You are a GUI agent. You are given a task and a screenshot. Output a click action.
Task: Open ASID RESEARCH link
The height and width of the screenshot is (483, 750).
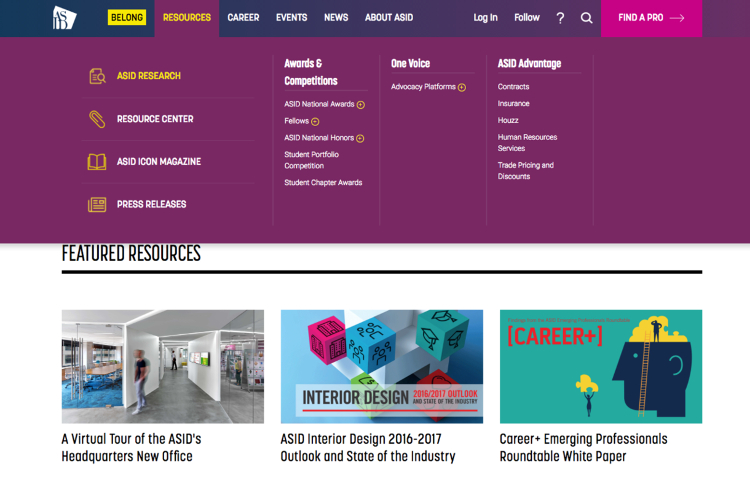pos(149,76)
